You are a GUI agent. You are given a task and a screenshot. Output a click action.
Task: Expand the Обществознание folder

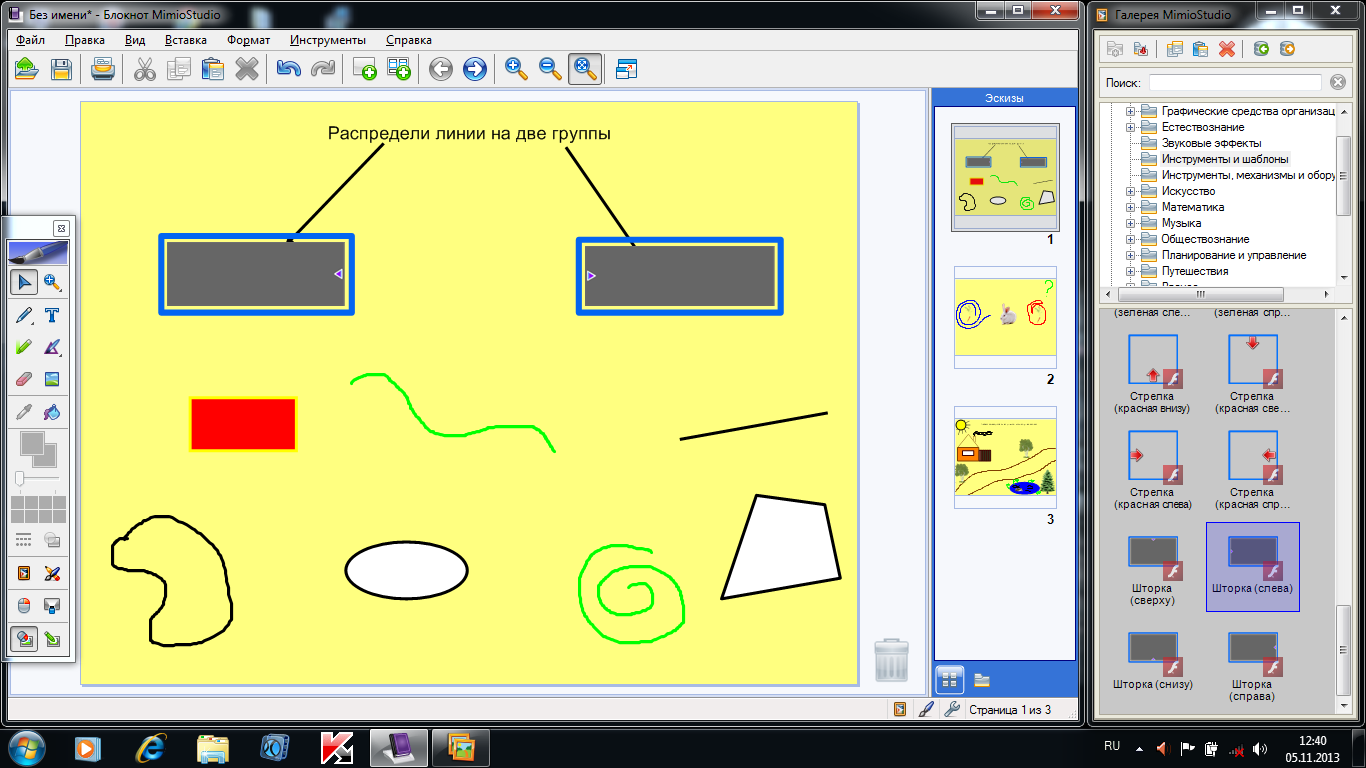(1131, 239)
